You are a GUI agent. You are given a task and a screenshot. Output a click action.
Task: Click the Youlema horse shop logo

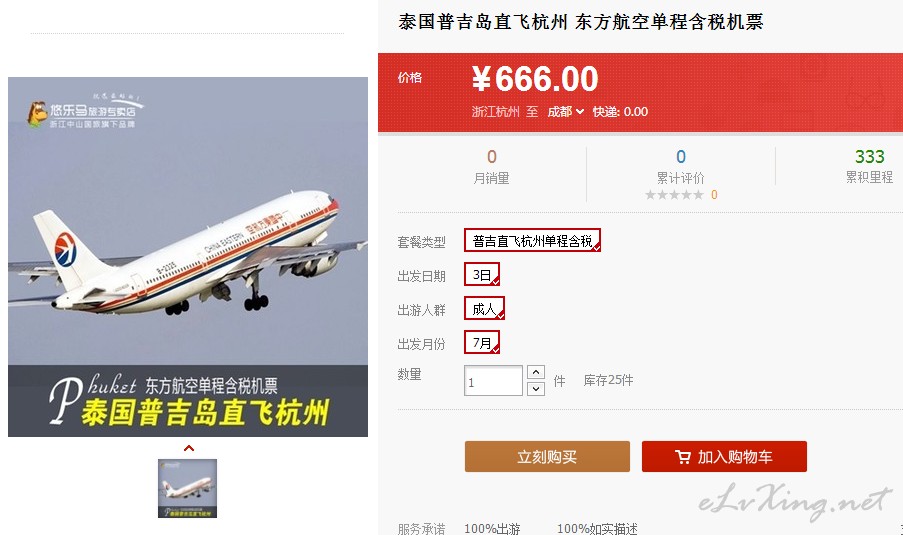(x=37, y=113)
